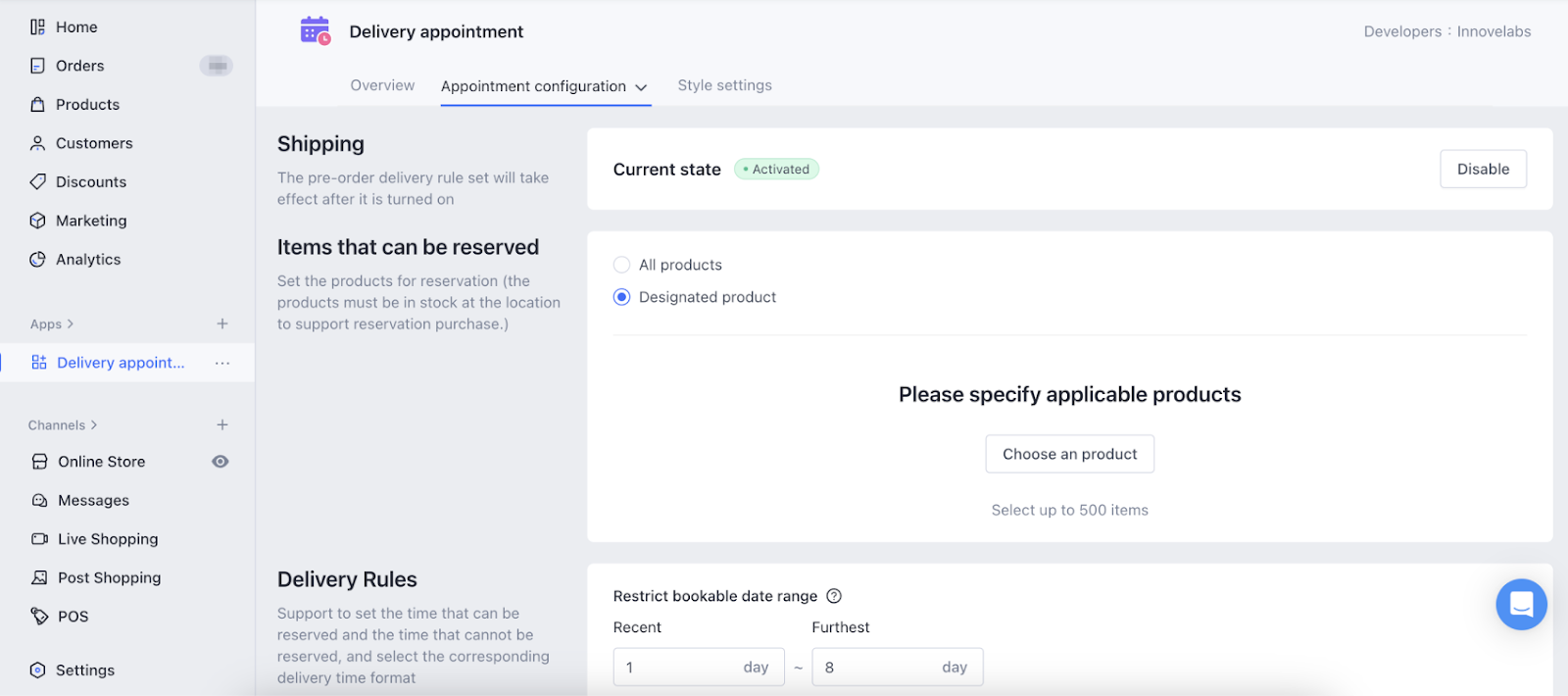Open the chat support bubble icon
1568x696 pixels.
[x=1520, y=604]
